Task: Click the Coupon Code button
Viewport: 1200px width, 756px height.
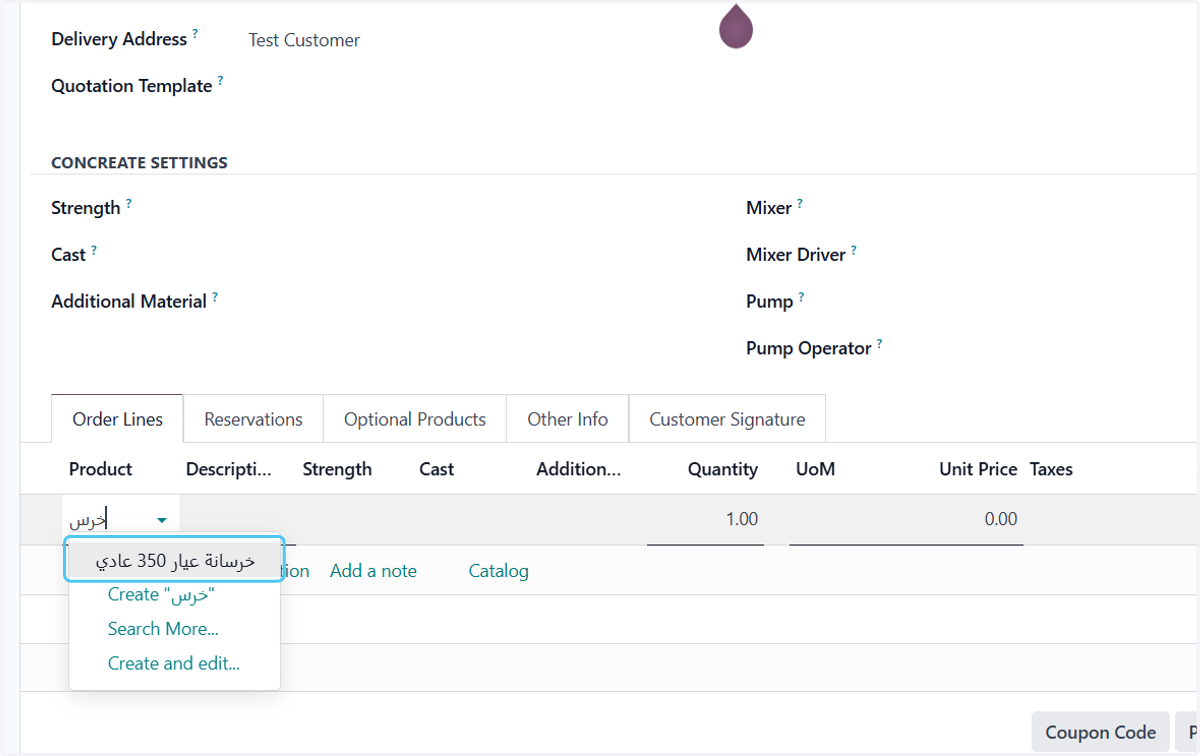Action: 1100,732
